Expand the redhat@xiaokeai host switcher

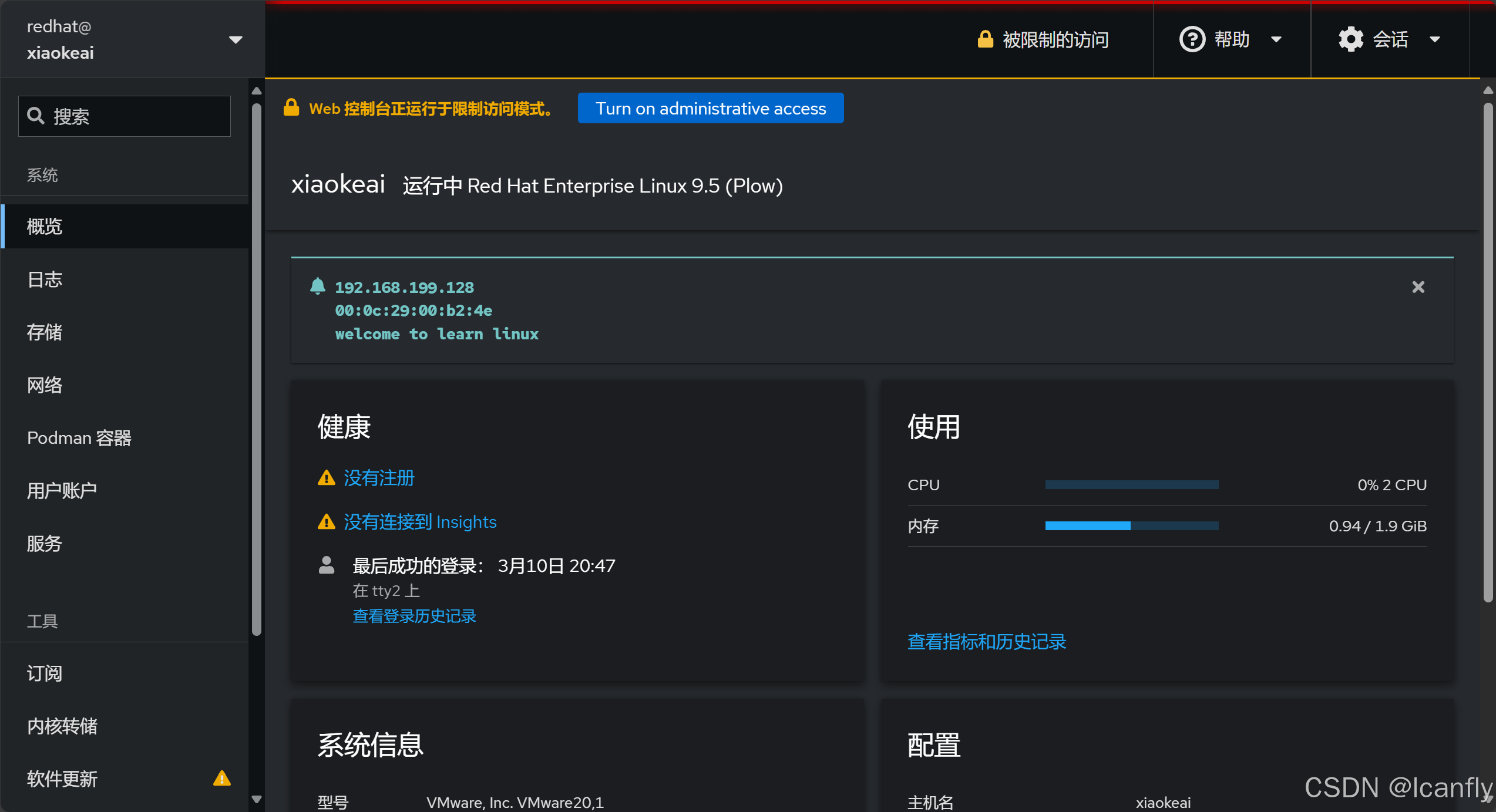coord(236,40)
